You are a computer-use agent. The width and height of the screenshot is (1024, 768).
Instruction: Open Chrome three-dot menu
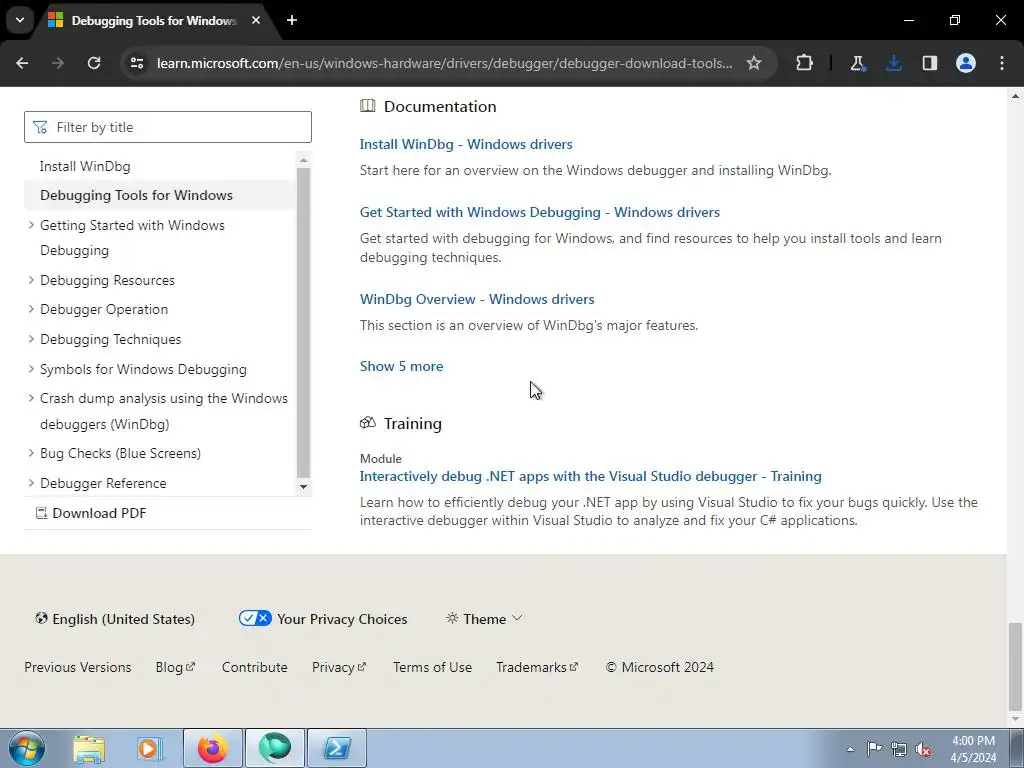1002,63
